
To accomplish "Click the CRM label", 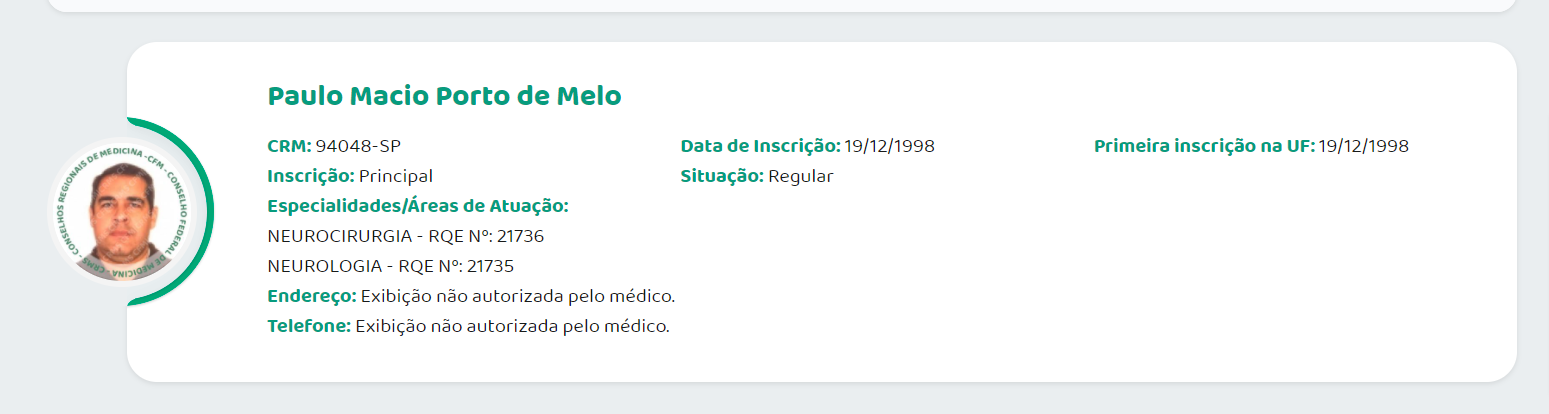I will [x=290, y=146].
